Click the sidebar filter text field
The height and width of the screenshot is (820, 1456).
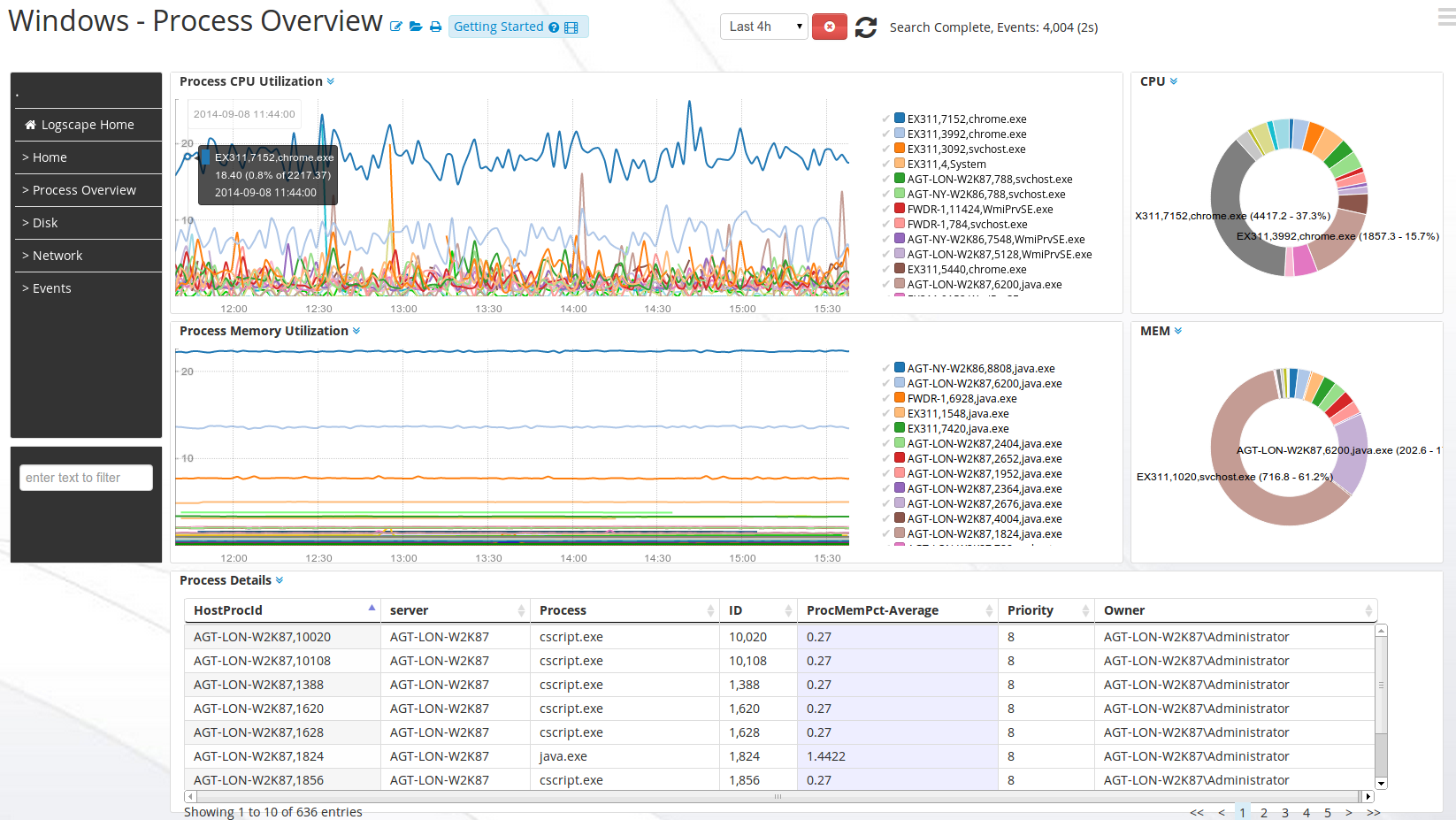pyautogui.click(x=86, y=478)
